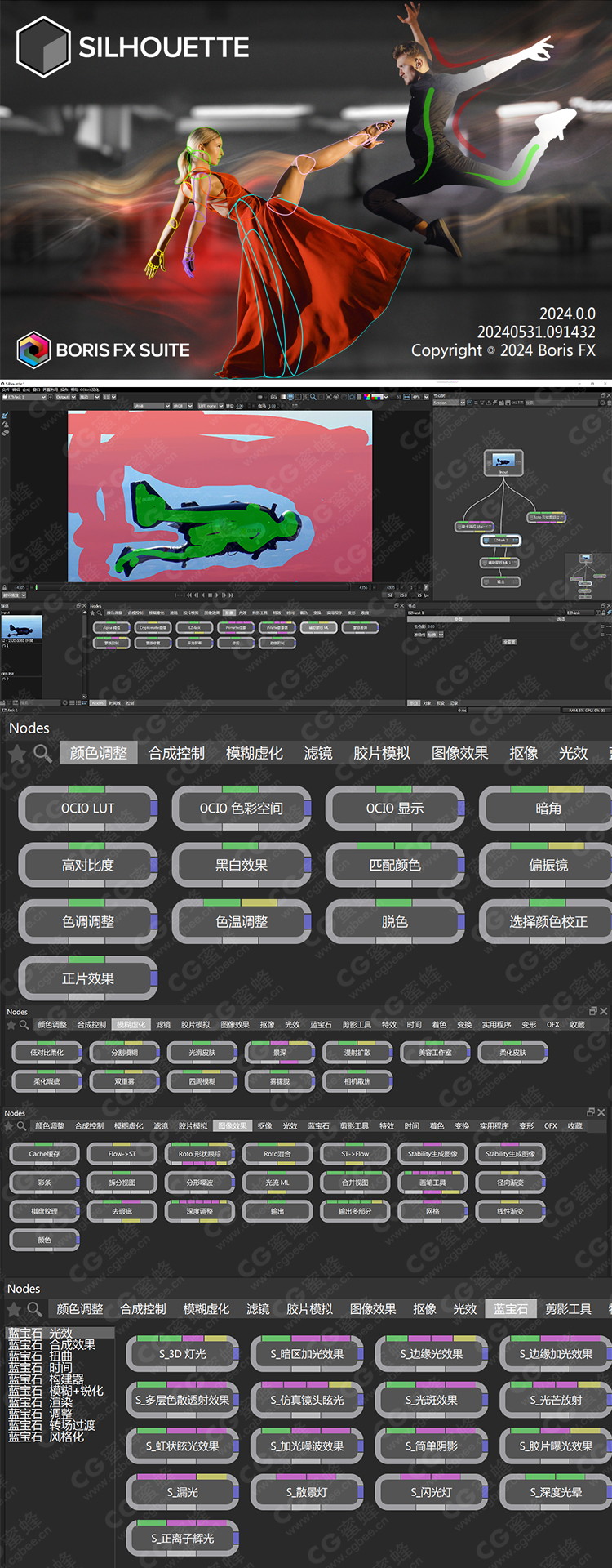612x1568 pixels.
Task: Float the Nodes panel containing 低对比柔化
Action: point(593,1011)
